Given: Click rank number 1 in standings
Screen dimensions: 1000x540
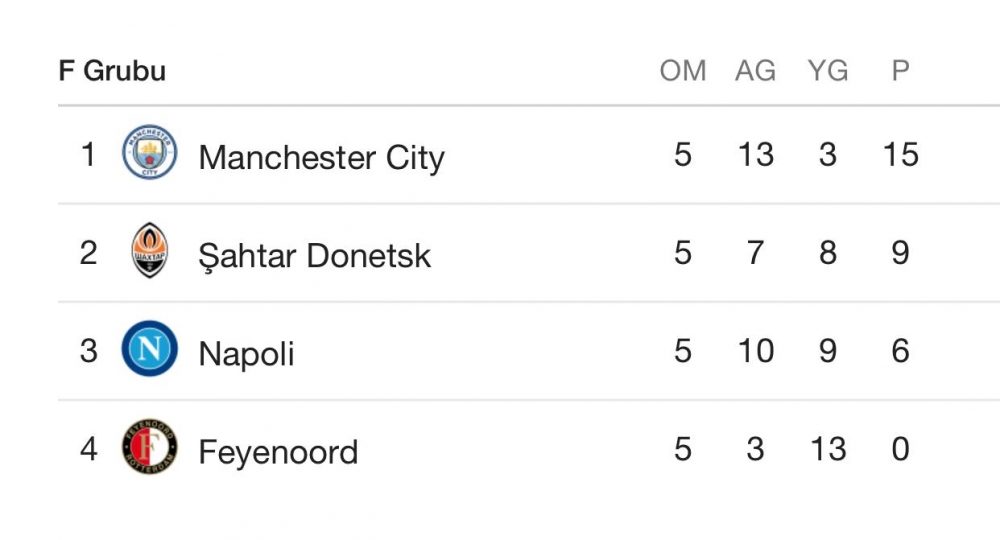Looking at the screenshot, I should tap(89, 155).
